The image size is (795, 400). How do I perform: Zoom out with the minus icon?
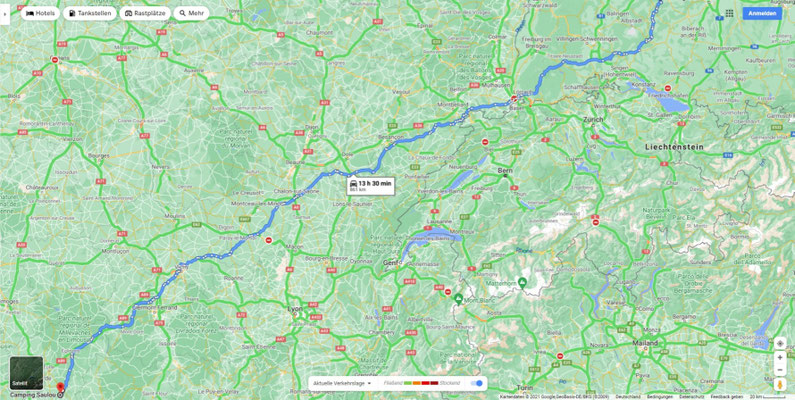tap(780, 370)
